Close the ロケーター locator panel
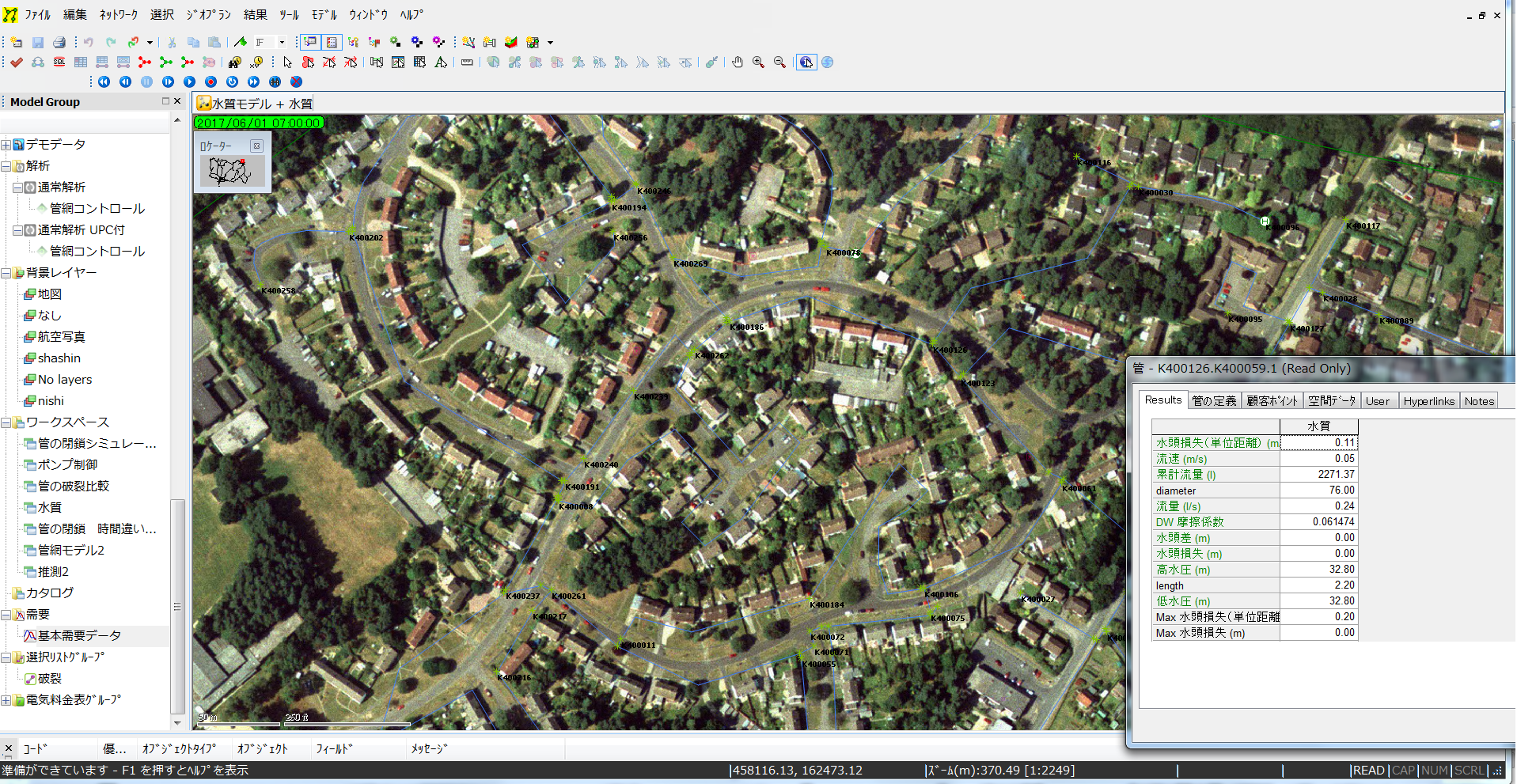 256,146
